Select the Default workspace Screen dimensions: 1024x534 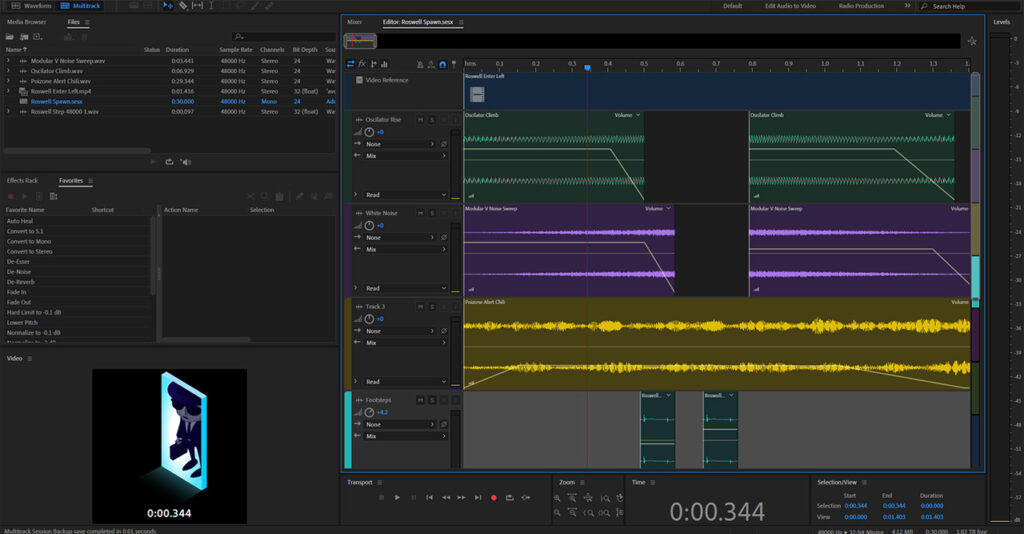click(732, 6)
